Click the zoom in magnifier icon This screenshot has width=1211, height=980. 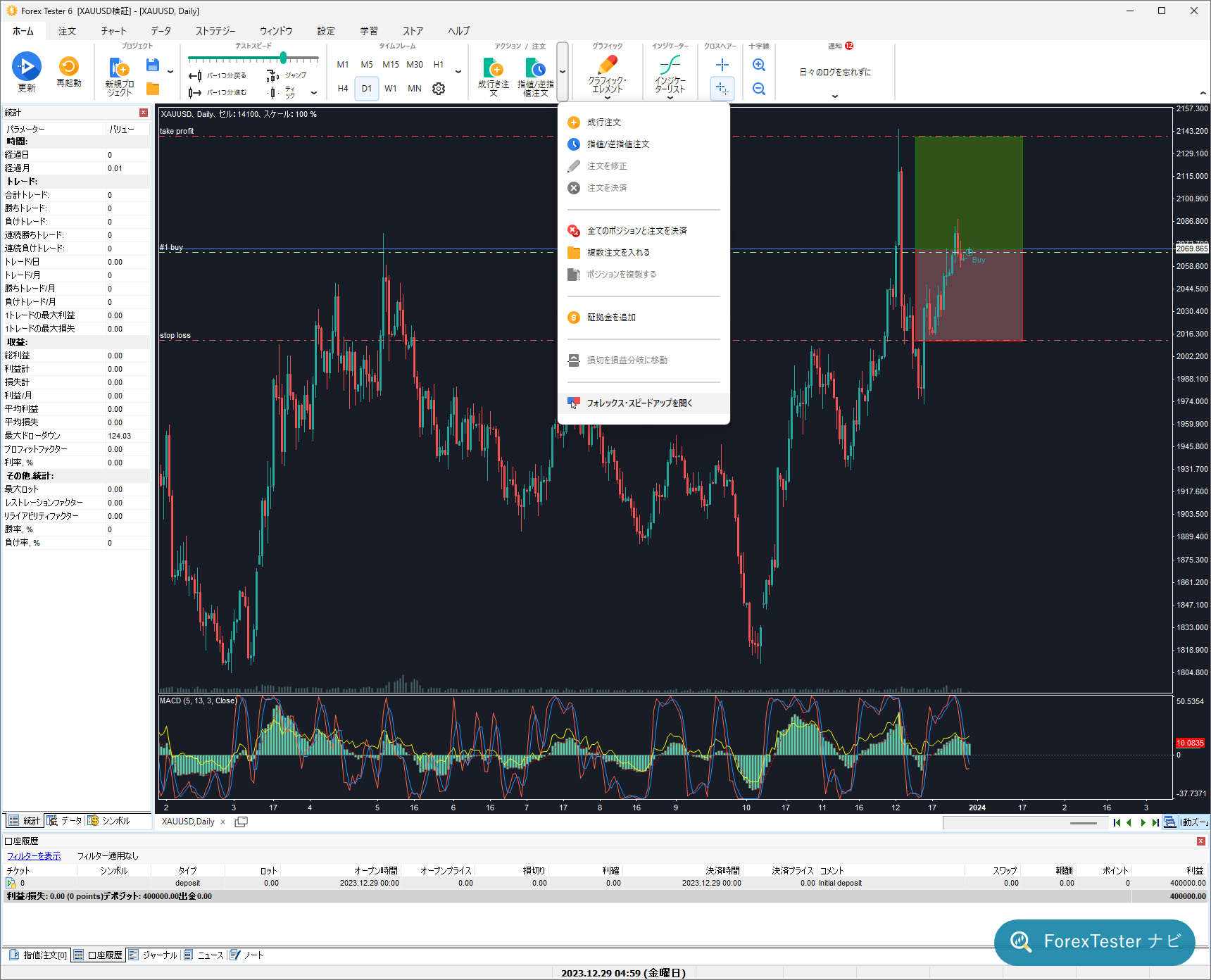pyautogui.click(x=759, y=65)
